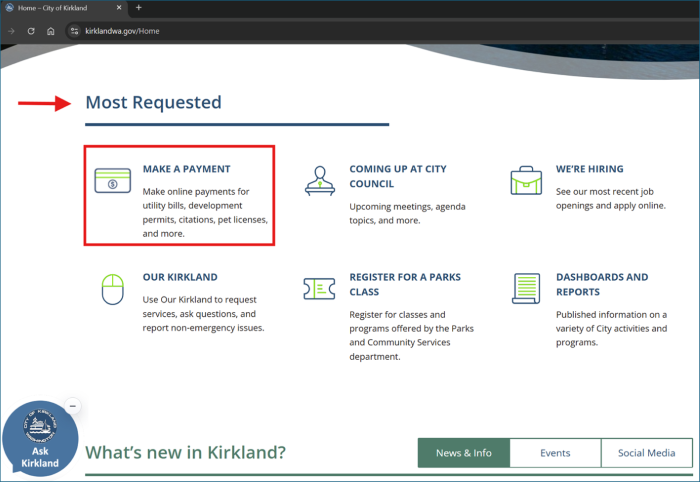Image resolution: width=700 pixels, height=482 pixels.
Task: Click the document icon for Dashboards and Reports
Action: (526, 288)
